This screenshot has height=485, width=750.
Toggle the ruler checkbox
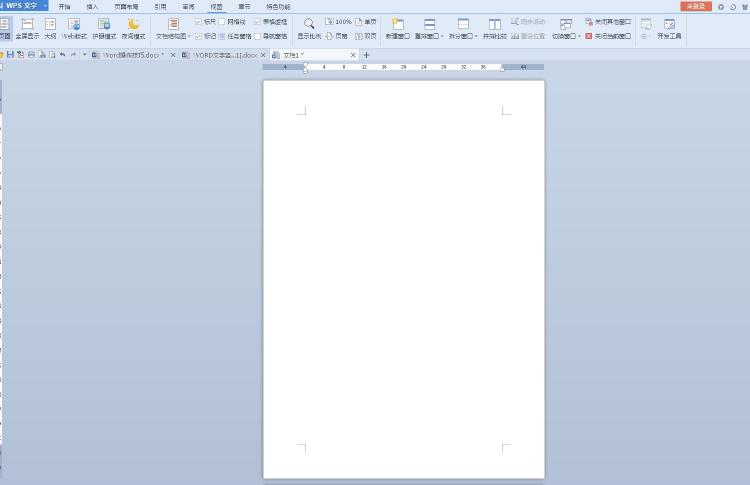coord(199,21)
